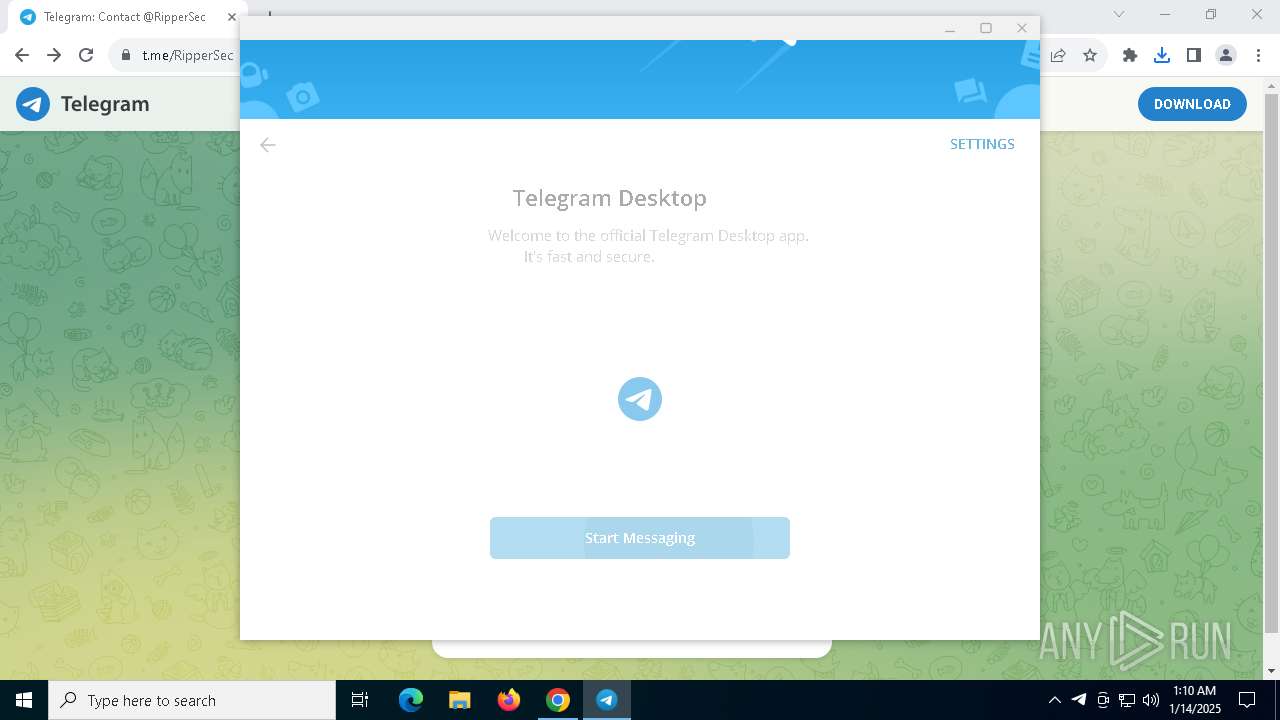Click the Type here to search box
Viewport: 1280px width, 720px height.
click(192, 700)
